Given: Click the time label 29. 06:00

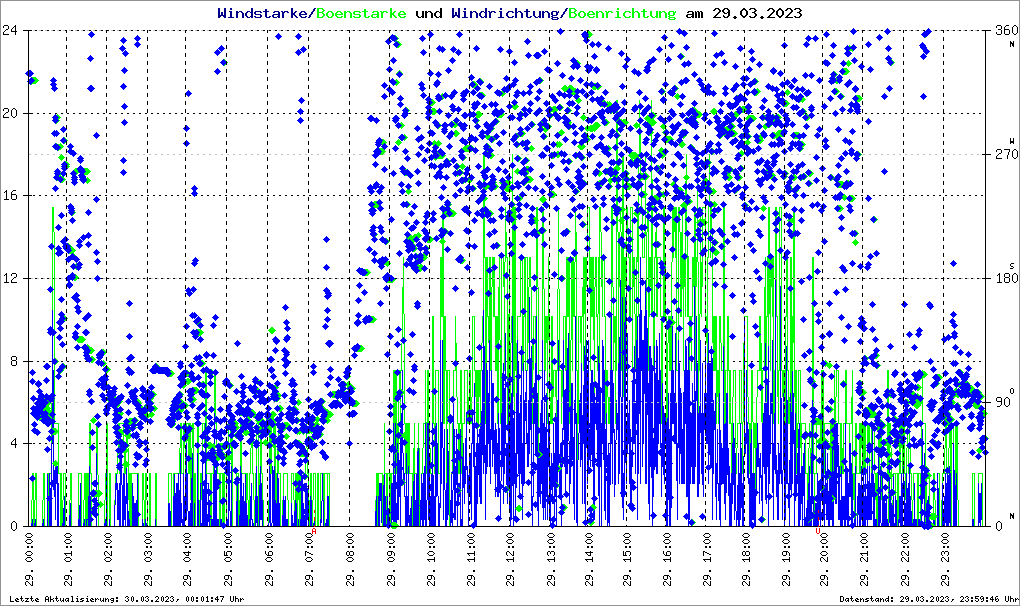Looking at the screenshot, I should click(x=268, y=559).
